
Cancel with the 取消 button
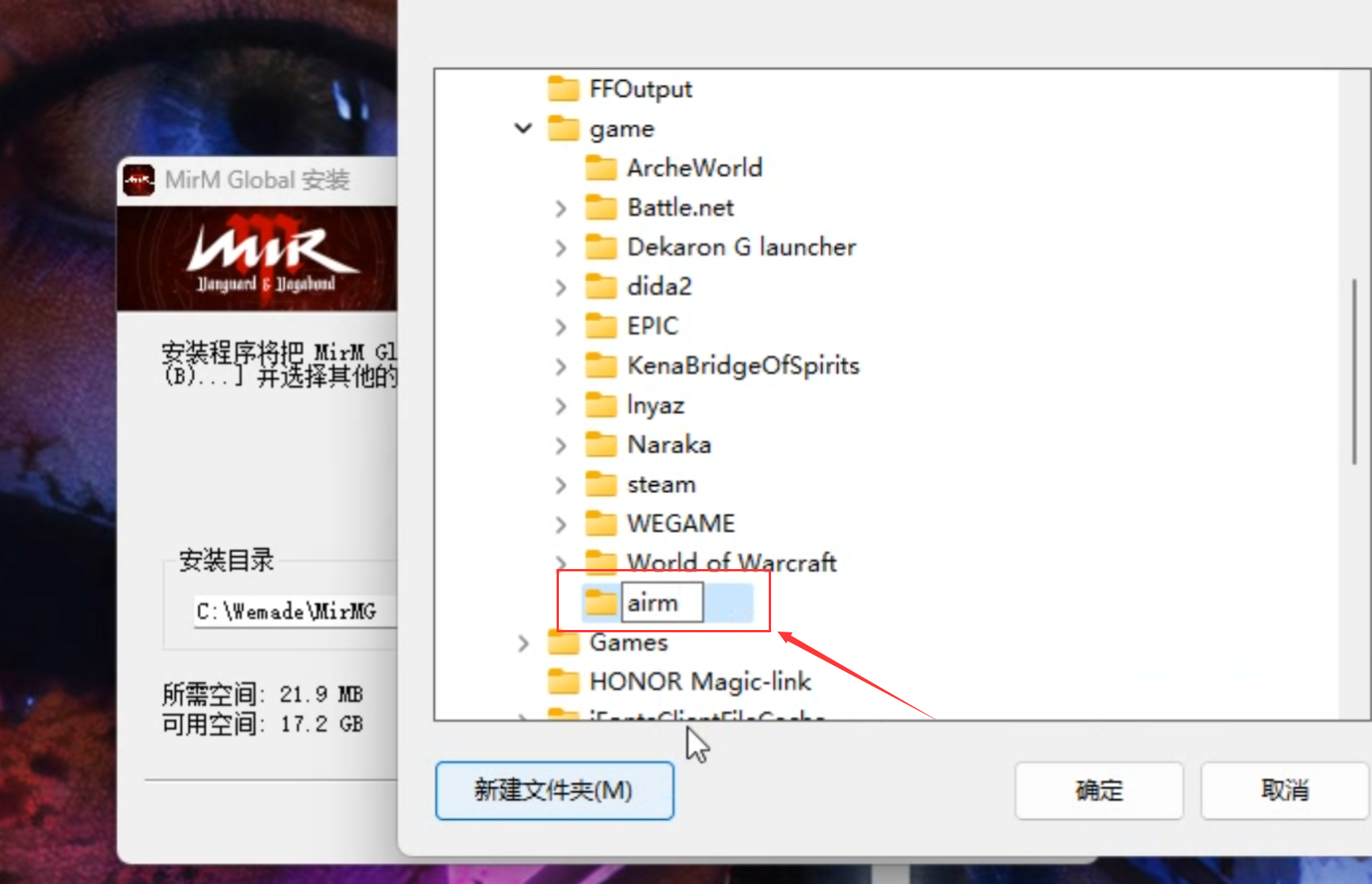1284,790
